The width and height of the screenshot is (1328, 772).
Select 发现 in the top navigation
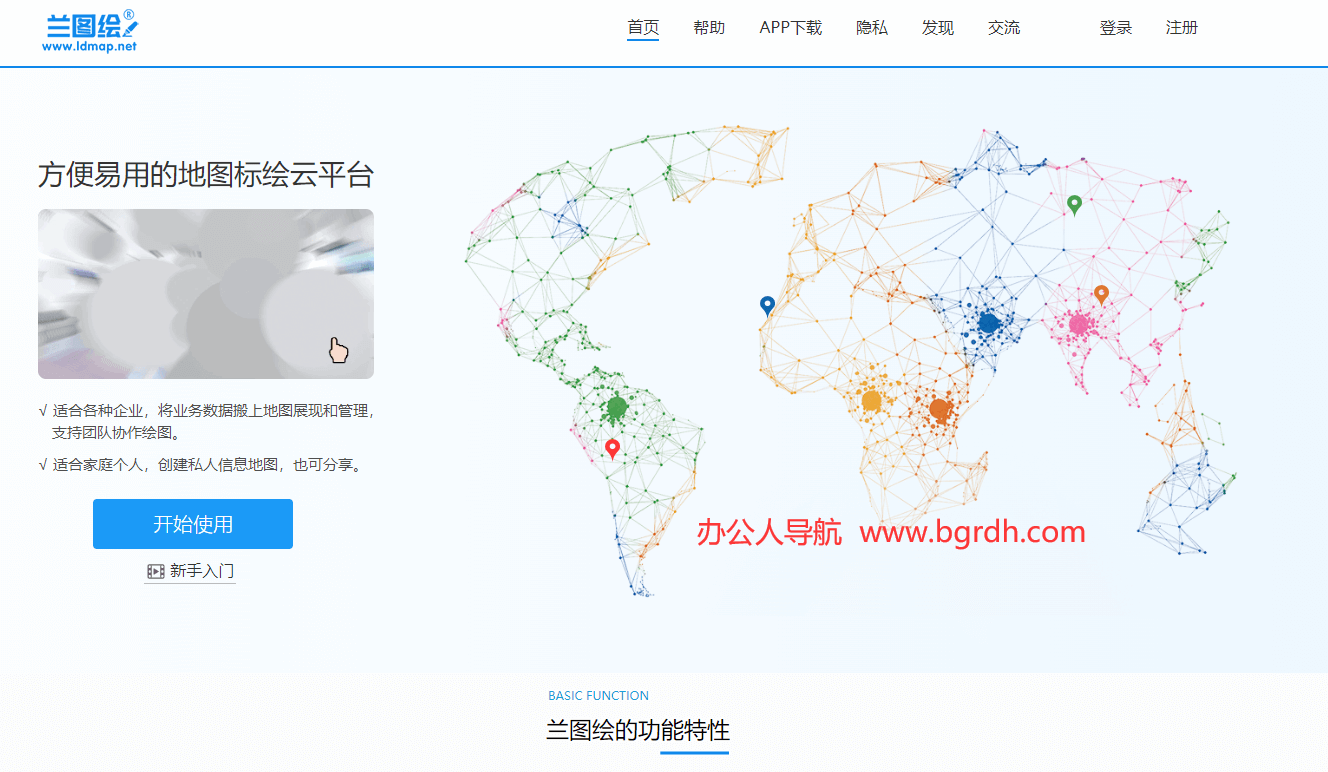tap(938, 28)
